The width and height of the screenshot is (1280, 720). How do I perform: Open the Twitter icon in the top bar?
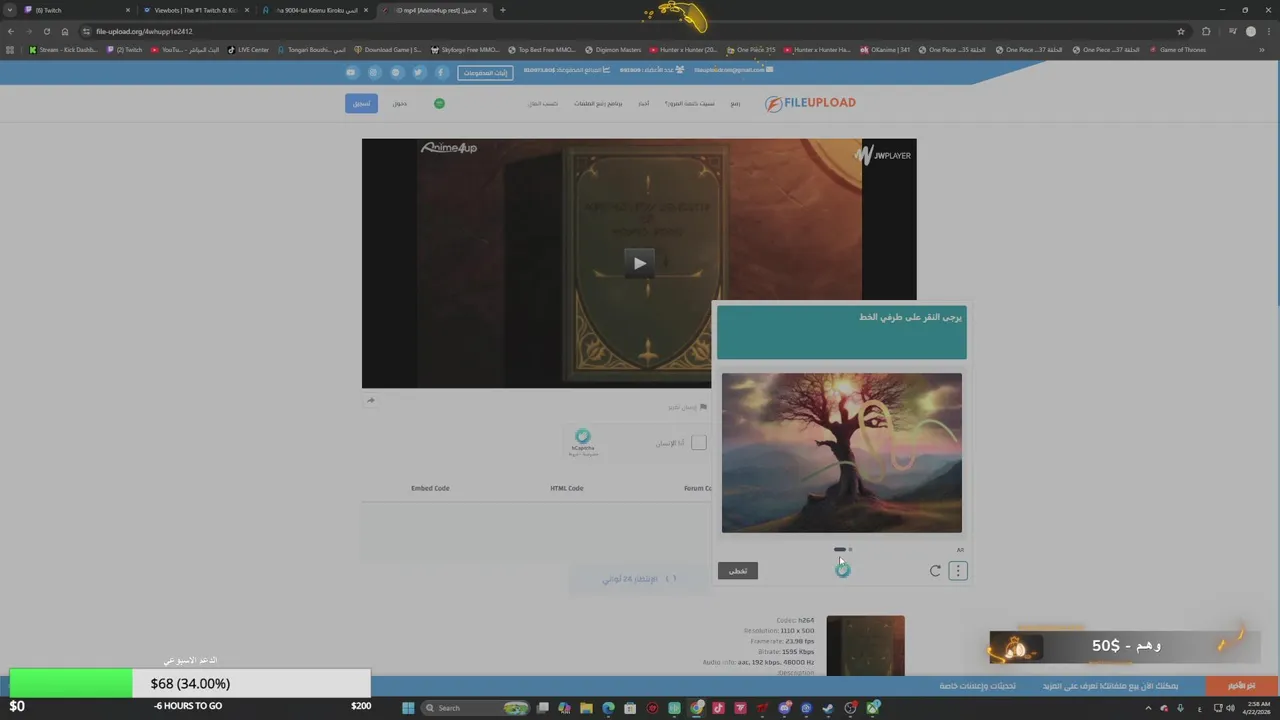pyautogui.click(x=418, y=72)
